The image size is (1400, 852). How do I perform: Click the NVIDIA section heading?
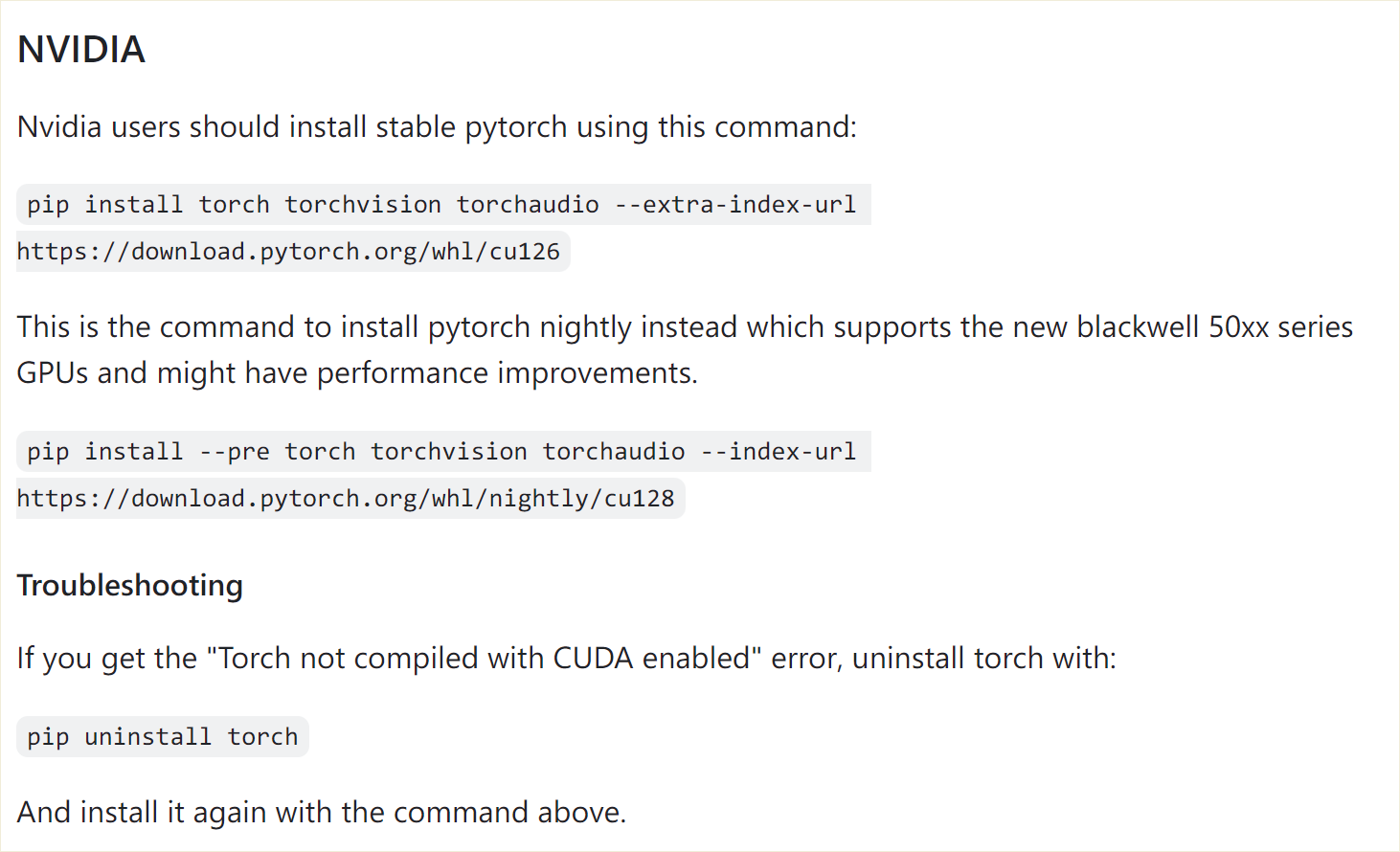81,50
